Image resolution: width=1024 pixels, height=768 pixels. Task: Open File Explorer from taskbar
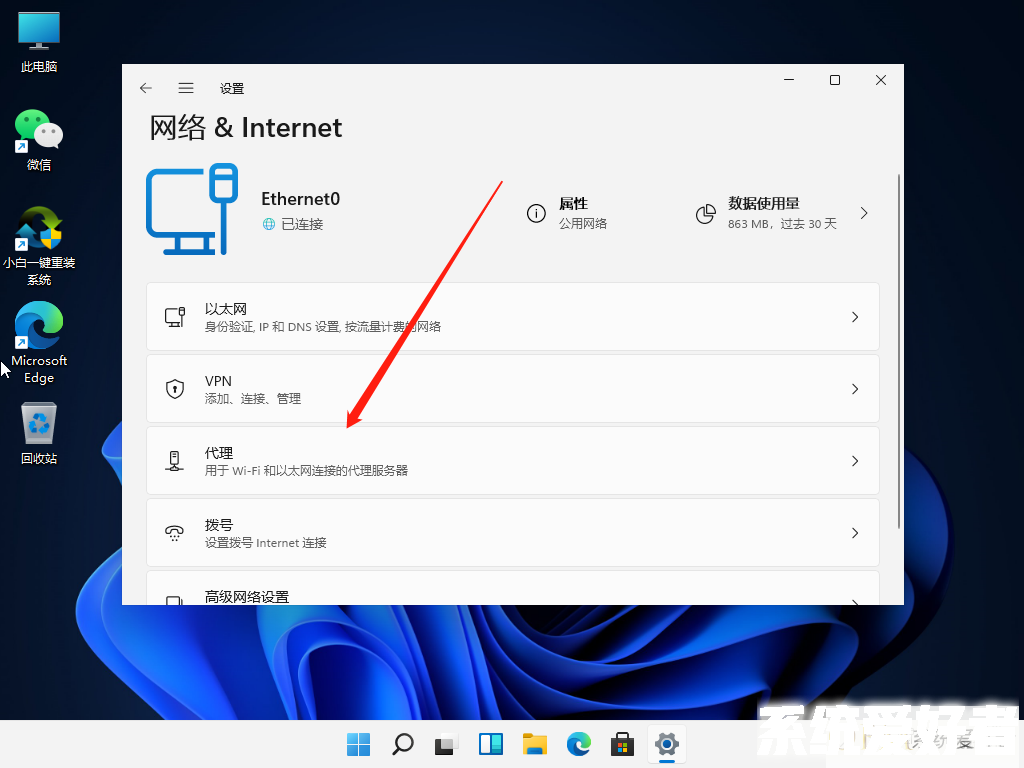(535, 744)
